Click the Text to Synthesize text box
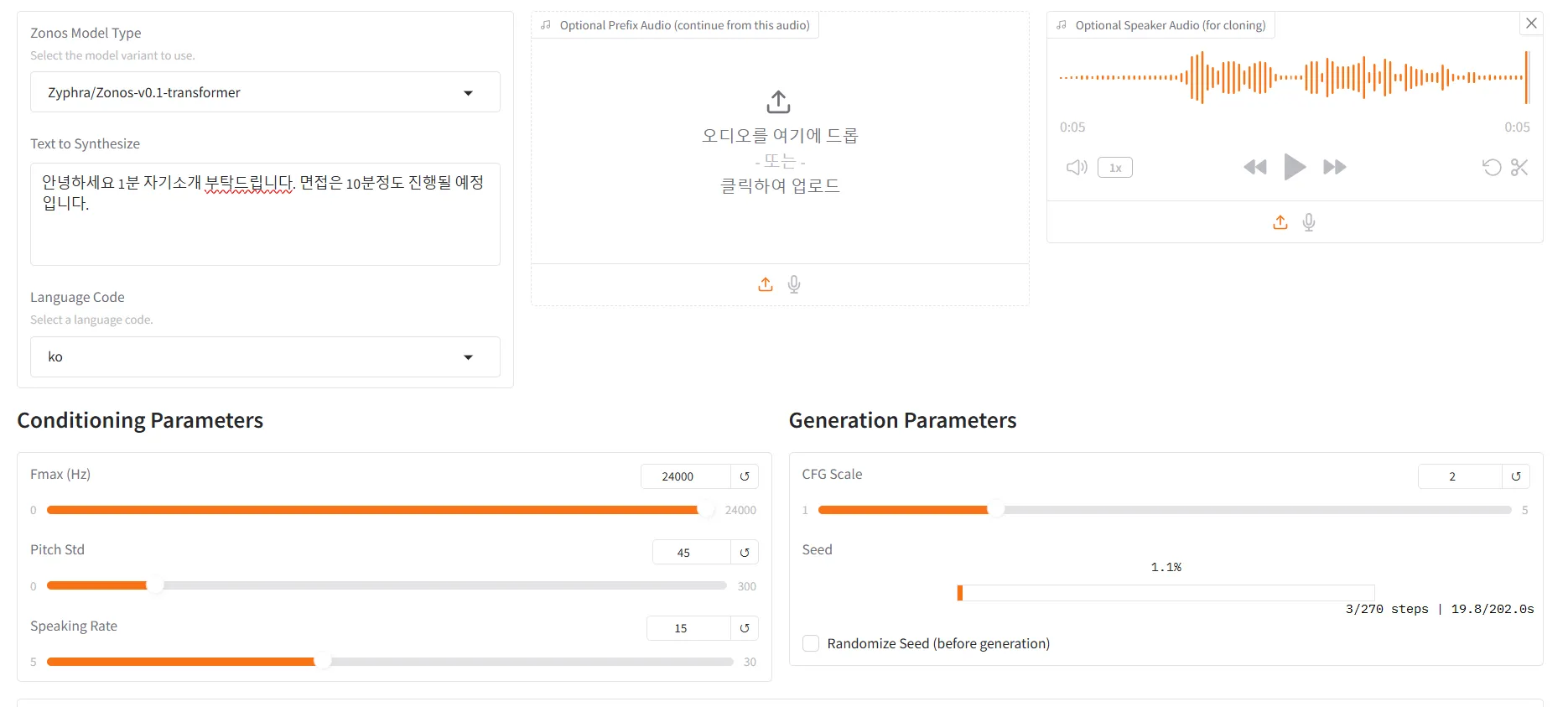1568x707 pixels. point(265,214)
